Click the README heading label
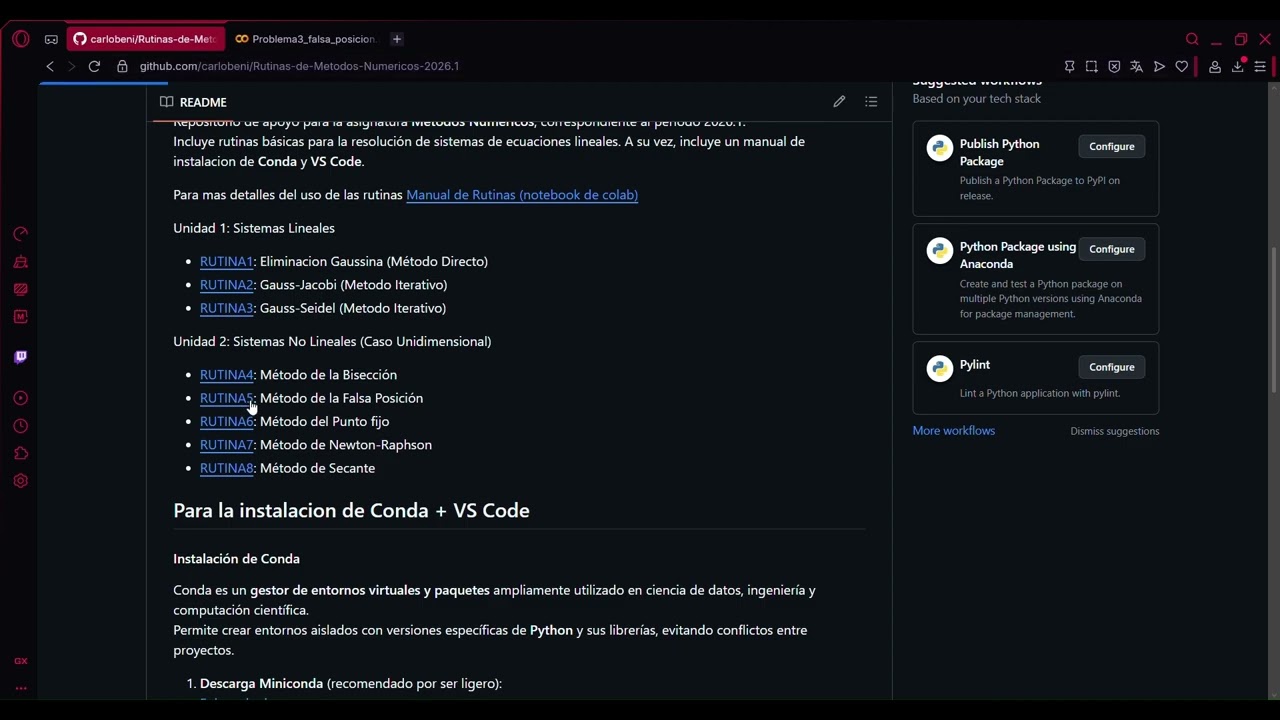The height and width of the screenshot is (720, 1280). (x=203, y=102)
